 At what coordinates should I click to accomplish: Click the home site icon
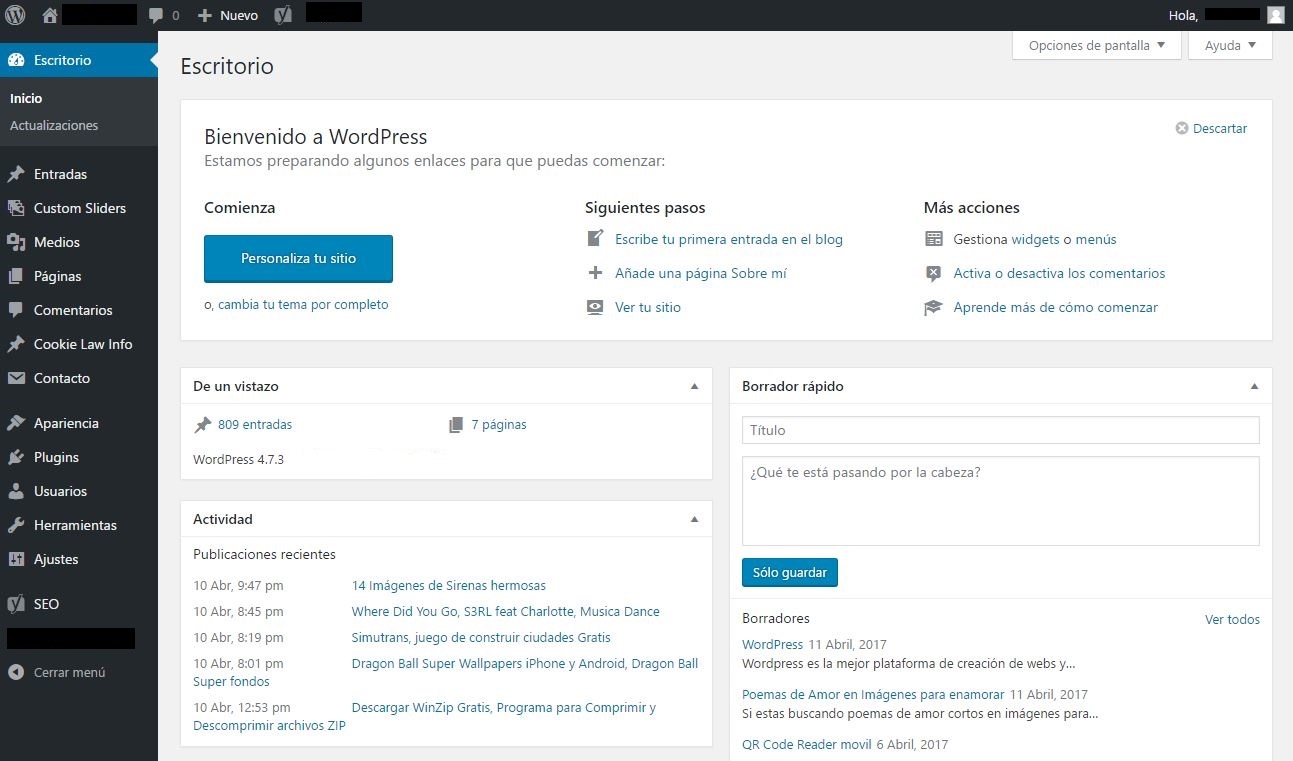[x=50, y=15]
